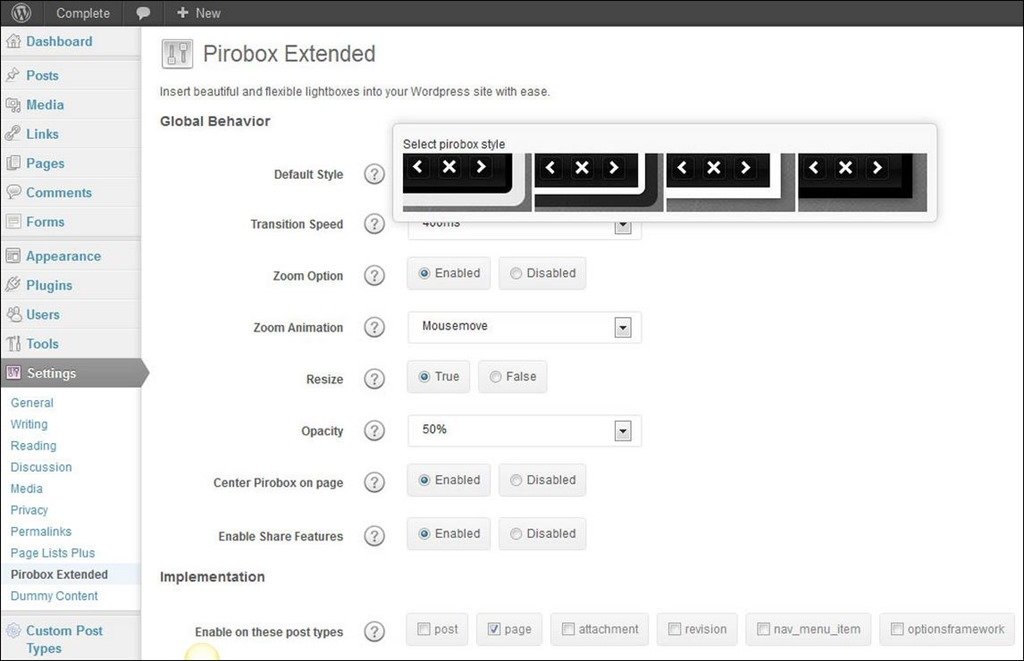The height and width of the screenshot is (661, 1024).
Task: Check the optionsframework checkbox
Action: click(897, 629)
